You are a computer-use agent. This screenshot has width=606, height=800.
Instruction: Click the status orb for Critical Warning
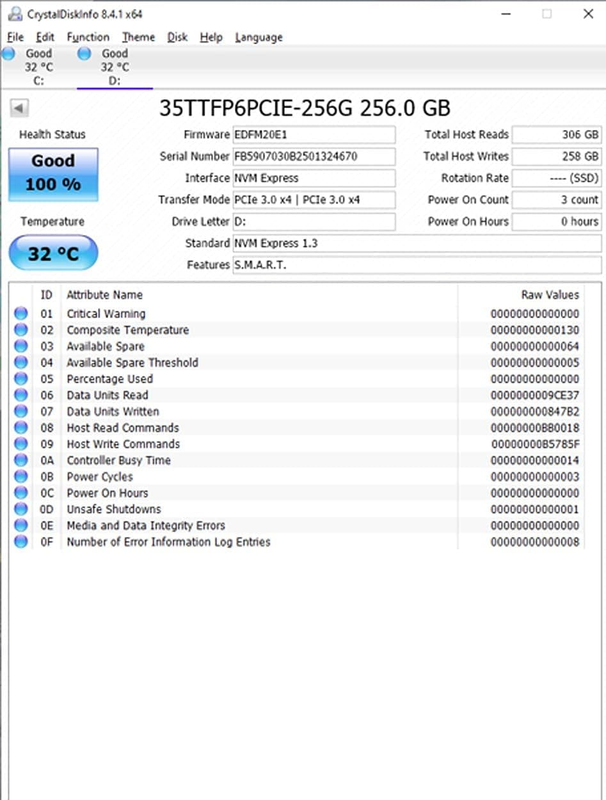[x=21, y=314]
